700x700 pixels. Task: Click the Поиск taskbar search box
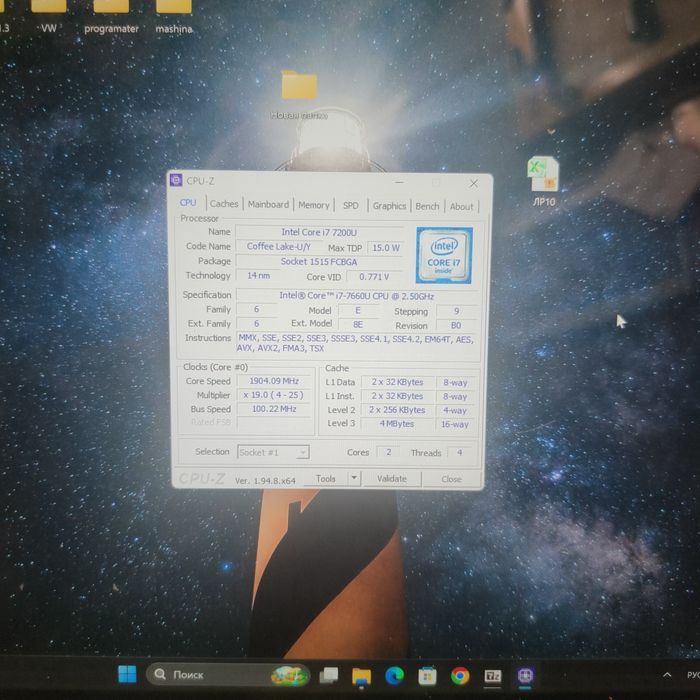(228, 674)
